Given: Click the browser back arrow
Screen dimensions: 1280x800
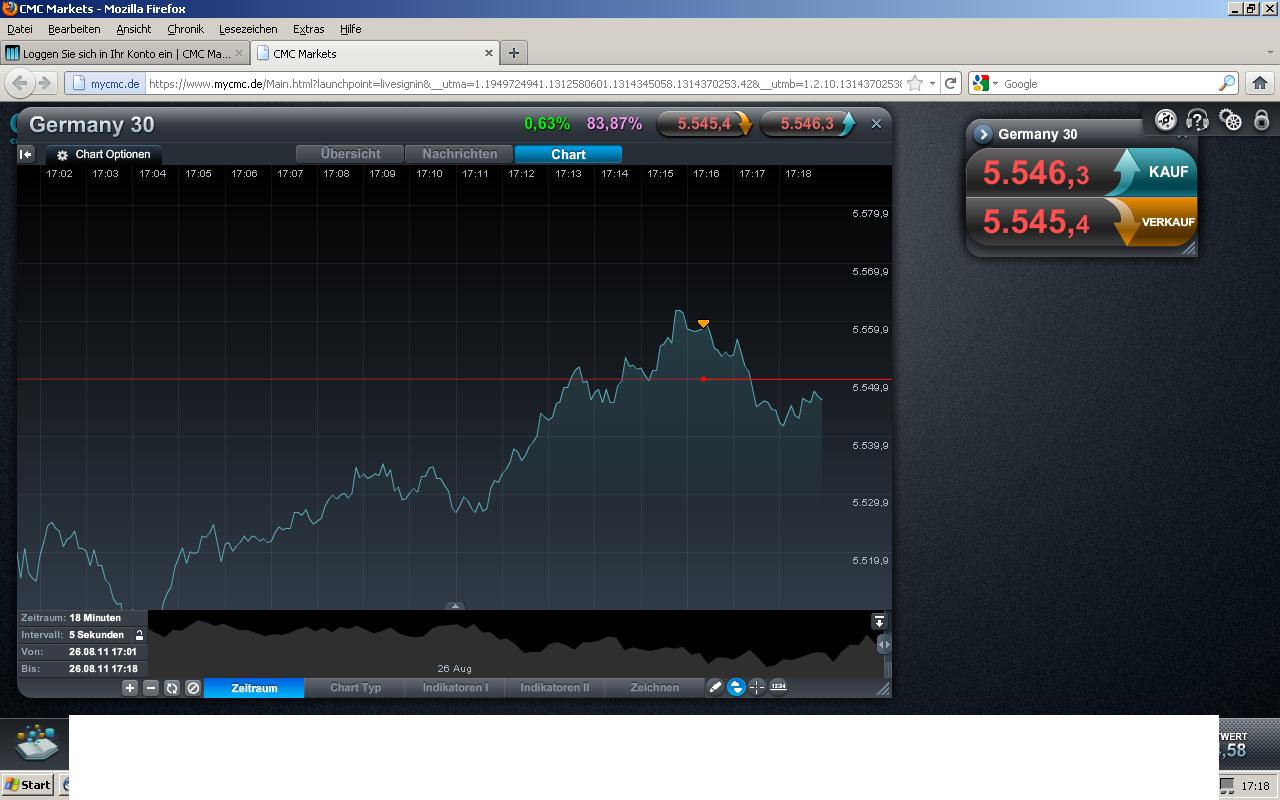Looking at the screenshot, I should (x=19, y=83).
